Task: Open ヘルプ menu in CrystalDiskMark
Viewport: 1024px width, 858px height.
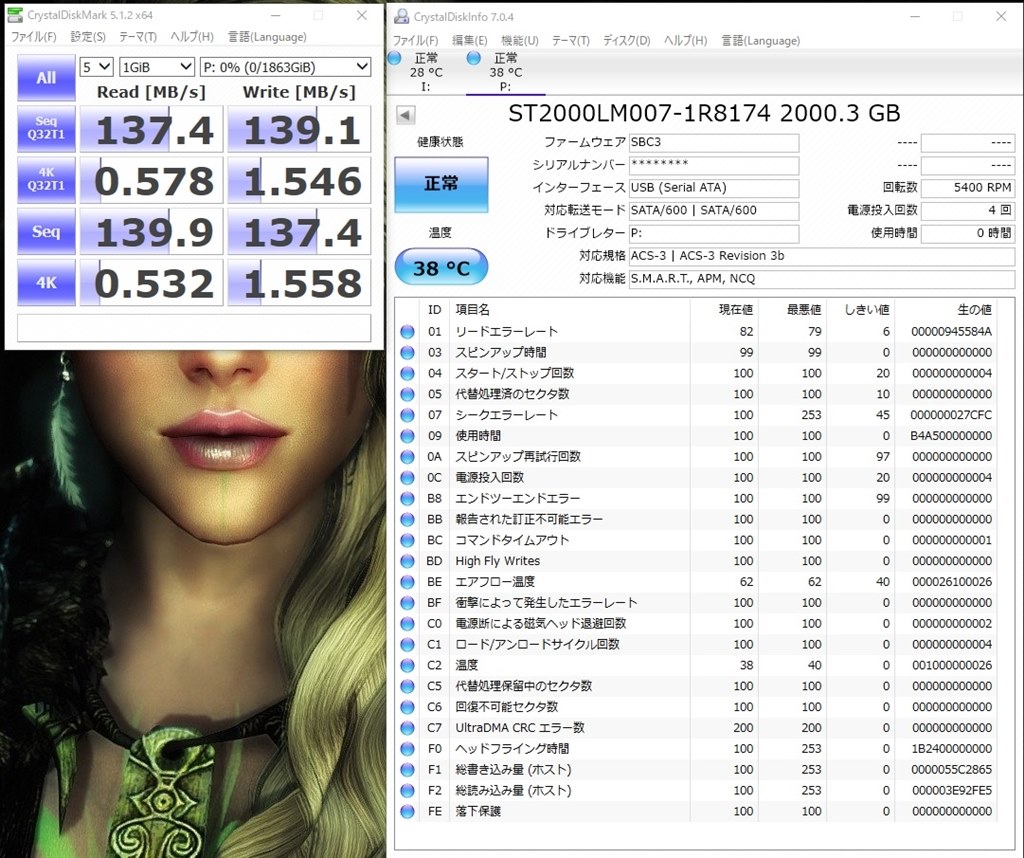Action: click(192, 37)
